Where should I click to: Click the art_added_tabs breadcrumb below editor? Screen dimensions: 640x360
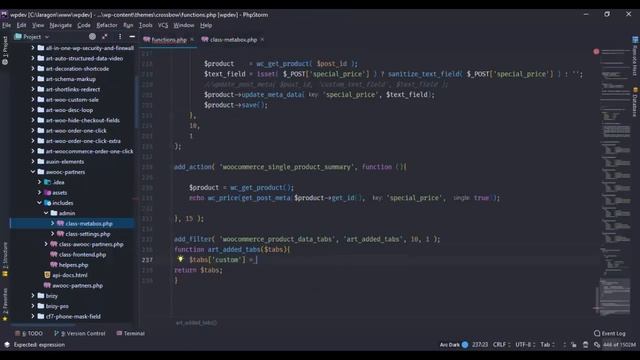click(196, 322)
